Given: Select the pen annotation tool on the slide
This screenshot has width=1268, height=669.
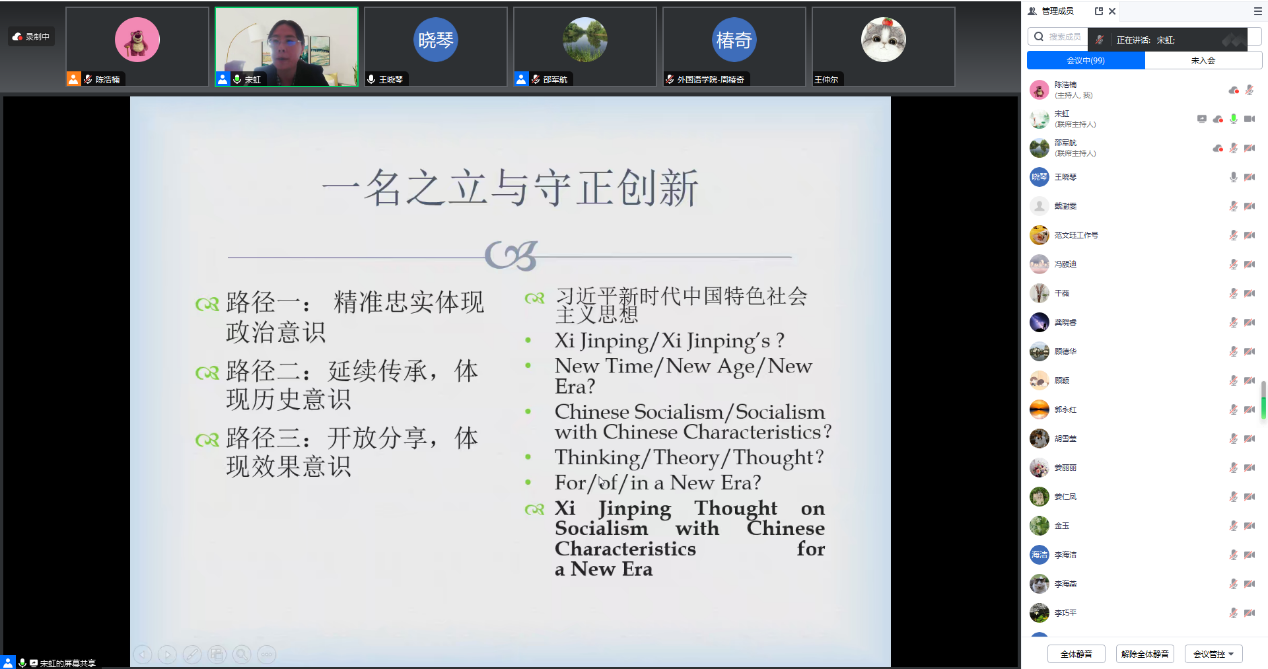Looking at the screenshot, I should pos(192,655).
